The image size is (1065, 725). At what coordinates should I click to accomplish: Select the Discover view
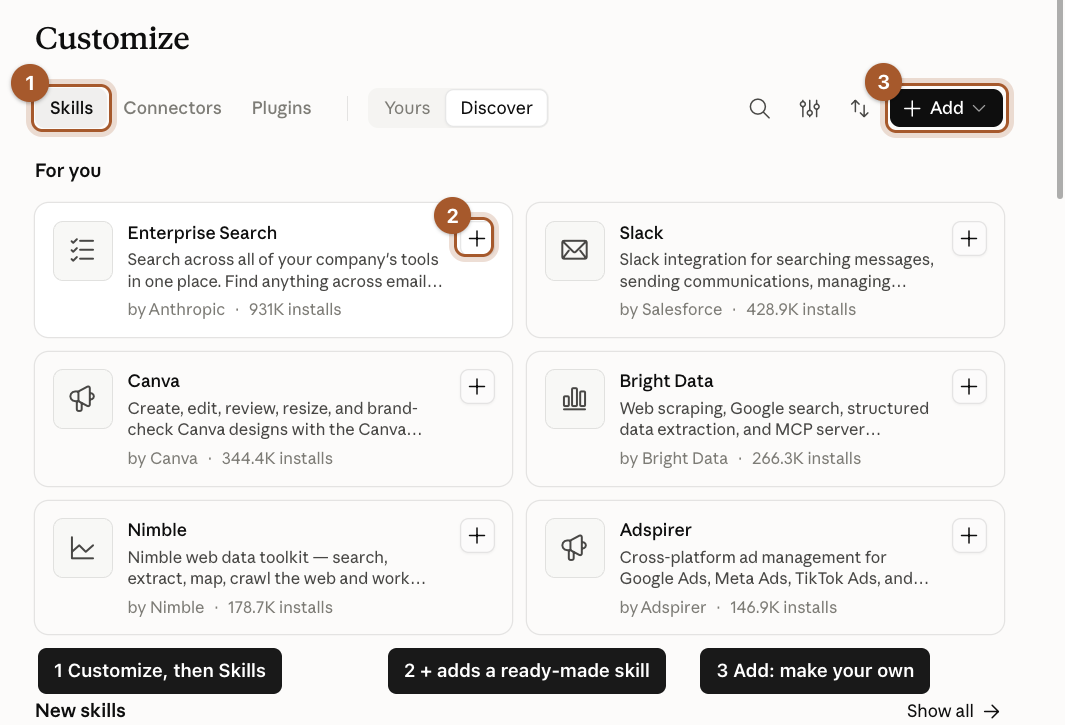[x=497, y=108]
